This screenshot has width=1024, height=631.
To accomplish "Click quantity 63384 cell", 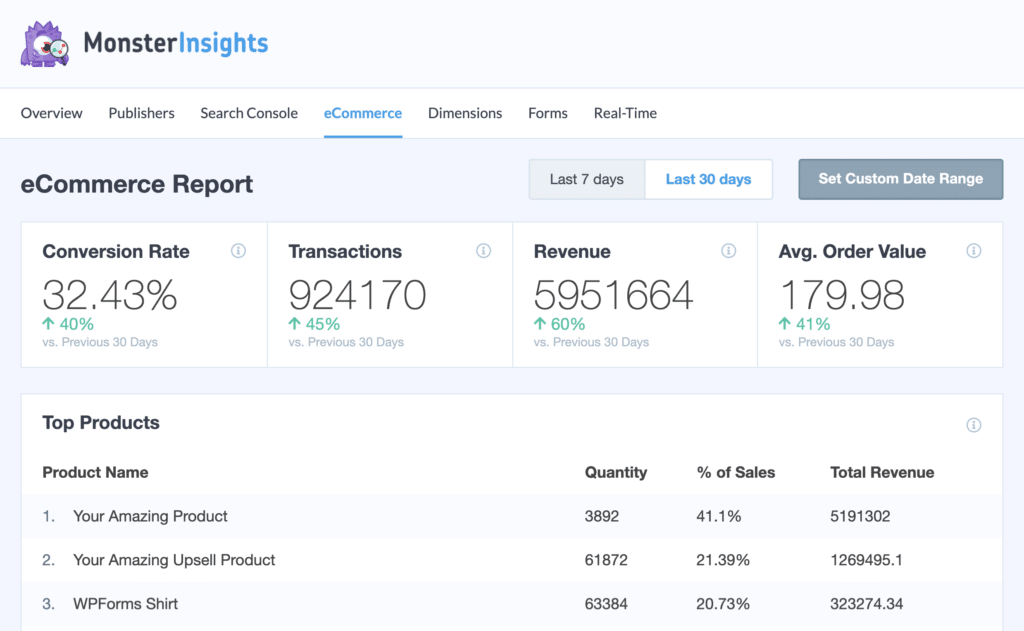I will [x=606, y=604].
